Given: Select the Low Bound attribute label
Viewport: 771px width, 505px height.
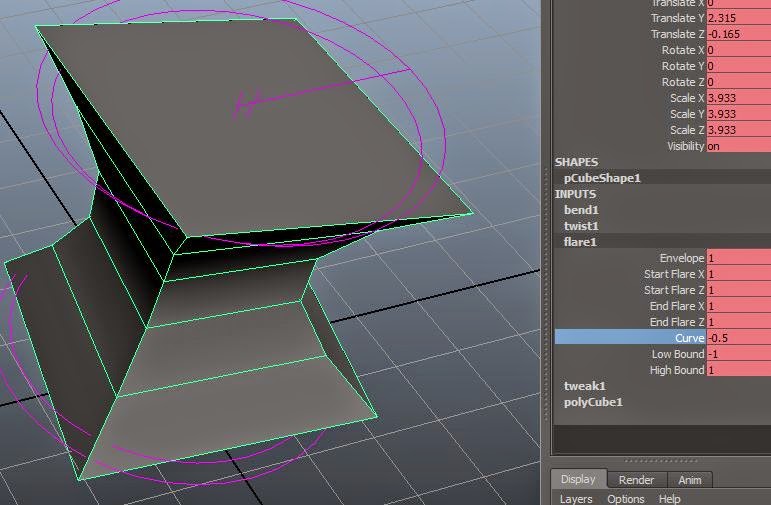Looking at the screenshot, I should click(x=678, y=354).
